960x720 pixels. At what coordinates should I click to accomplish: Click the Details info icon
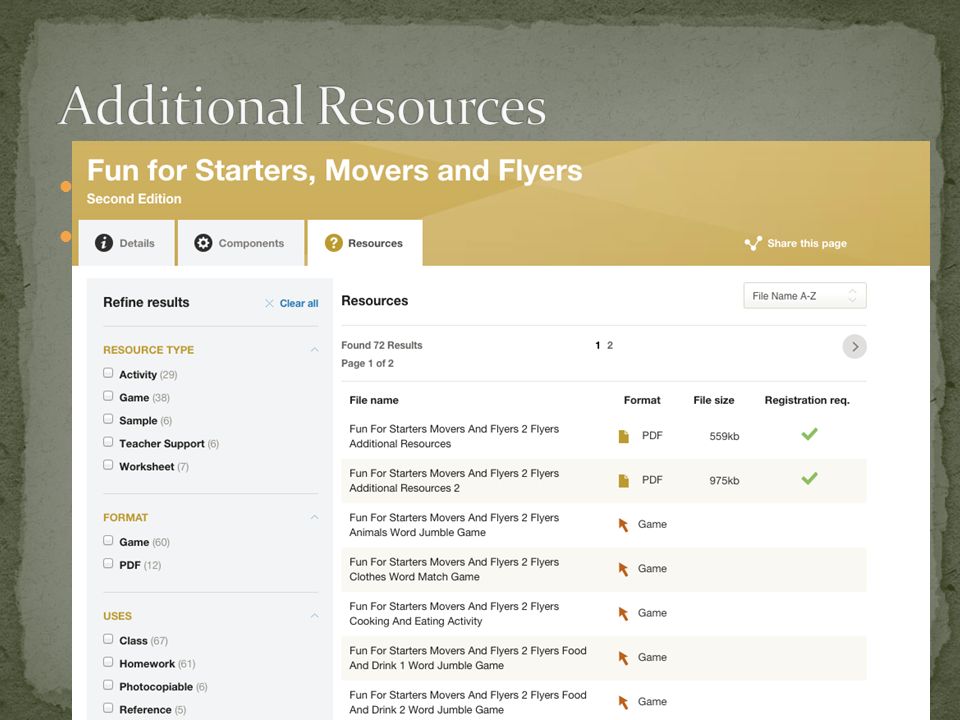[104, 243]
